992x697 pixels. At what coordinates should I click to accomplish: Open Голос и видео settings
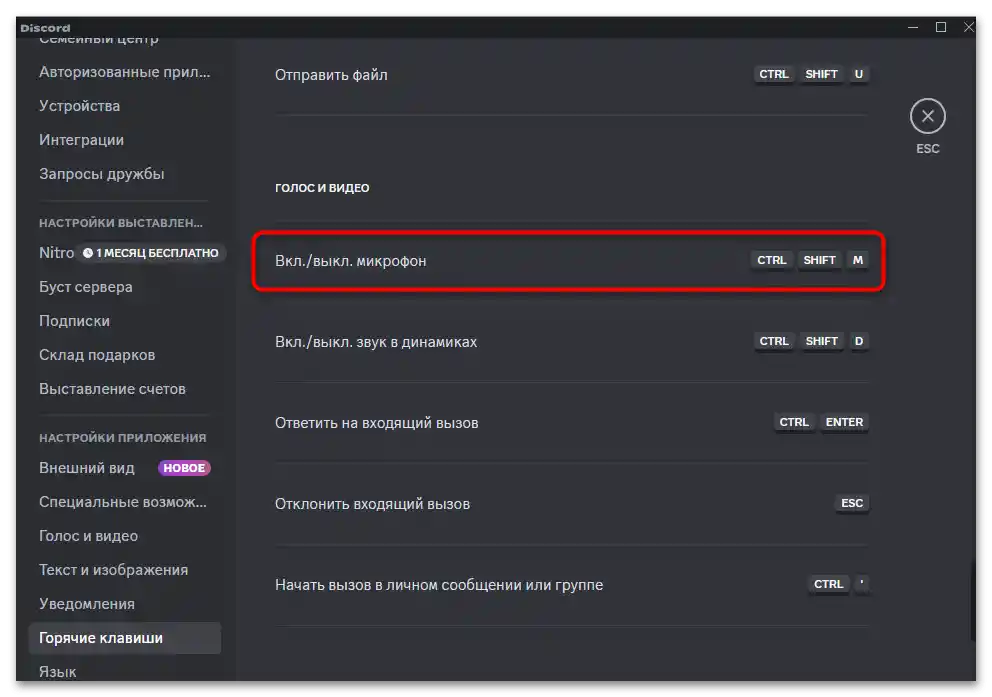coord(88,536)
